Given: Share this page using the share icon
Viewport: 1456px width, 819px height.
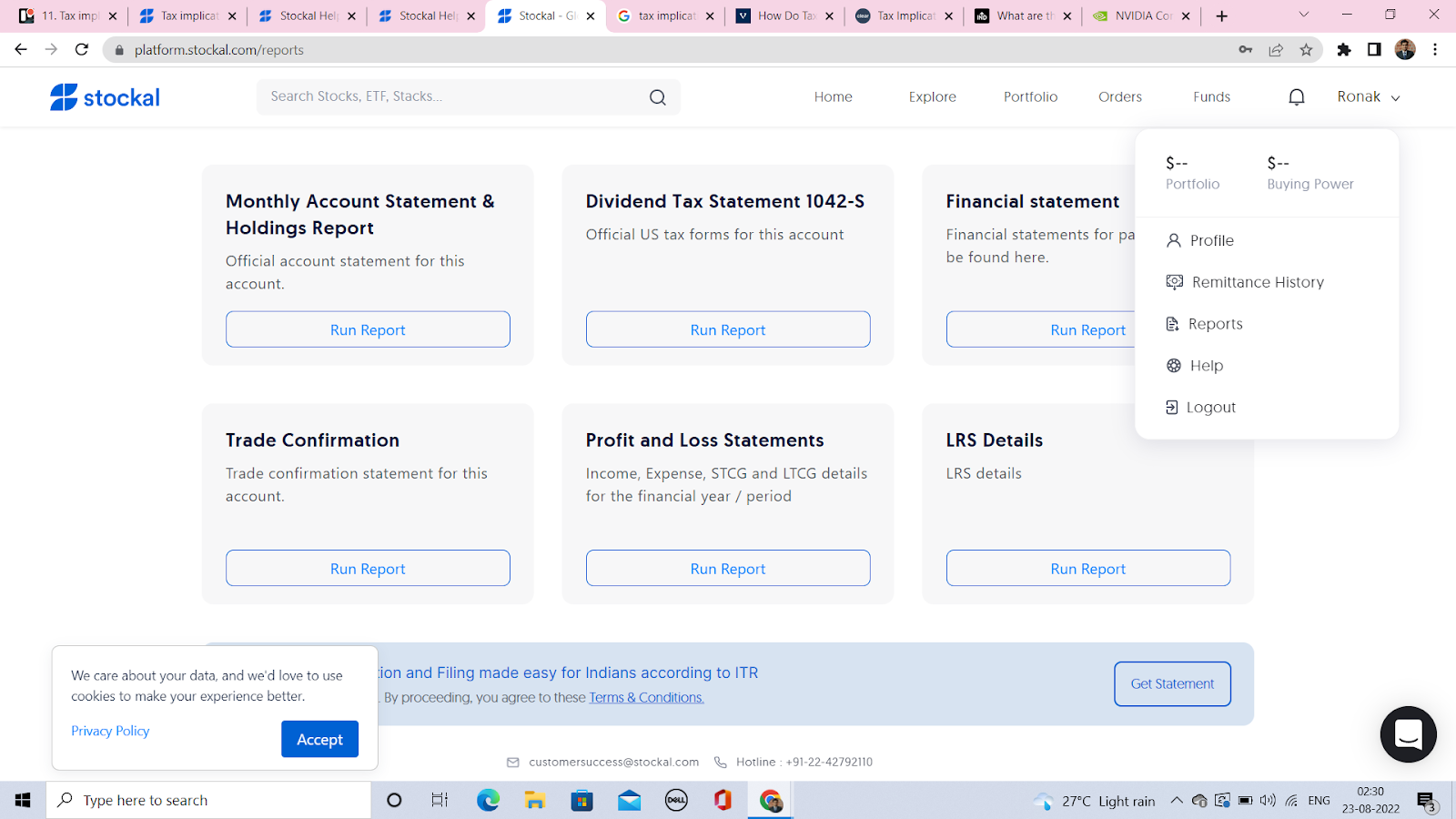Looking at the screenshot, I should tap(1276, 49).
